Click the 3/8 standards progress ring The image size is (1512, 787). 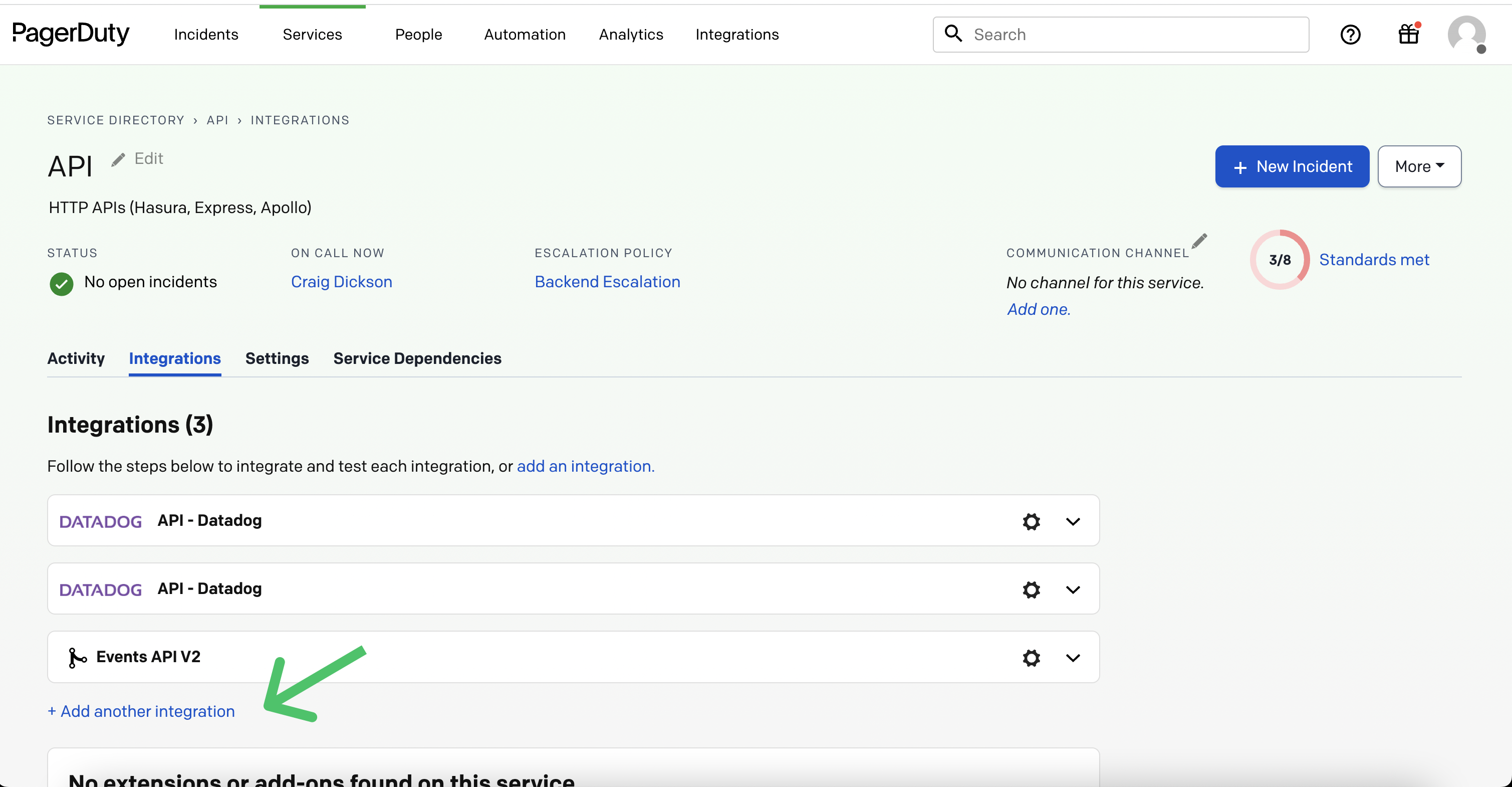coord(1280,260)
